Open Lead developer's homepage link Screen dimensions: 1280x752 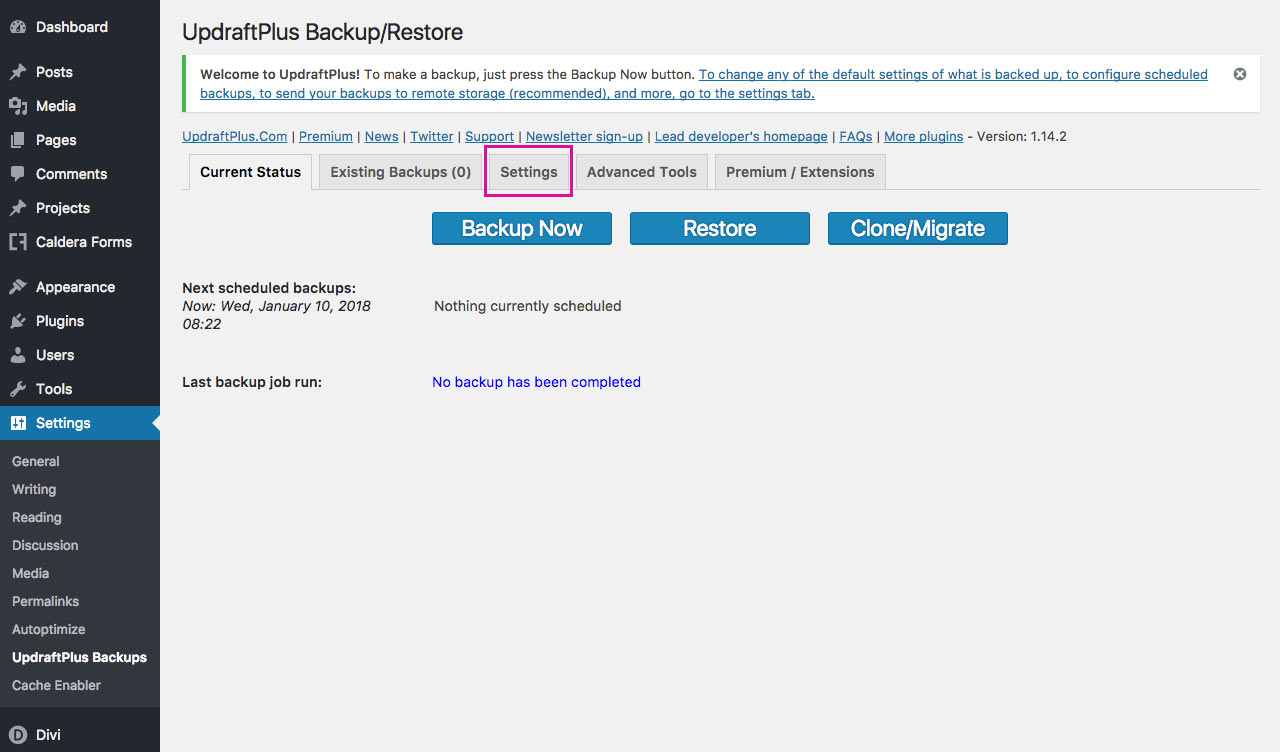pyautogui.click(x=741, y=137)
